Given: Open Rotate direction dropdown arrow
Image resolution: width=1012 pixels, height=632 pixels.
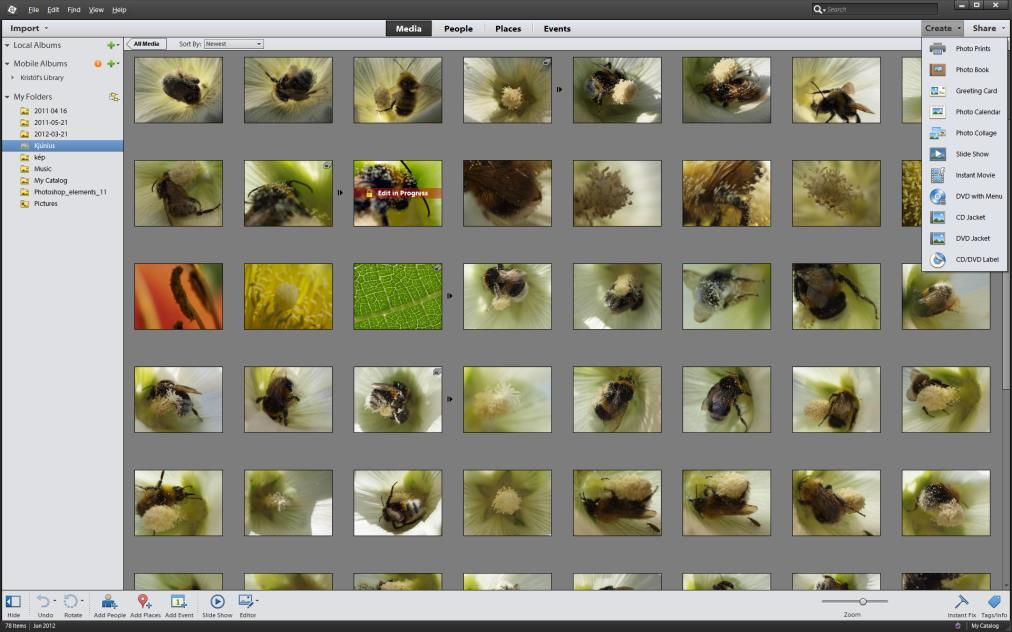Looking at the screenshot, I should pyautogui.click(x=82, y=600).
